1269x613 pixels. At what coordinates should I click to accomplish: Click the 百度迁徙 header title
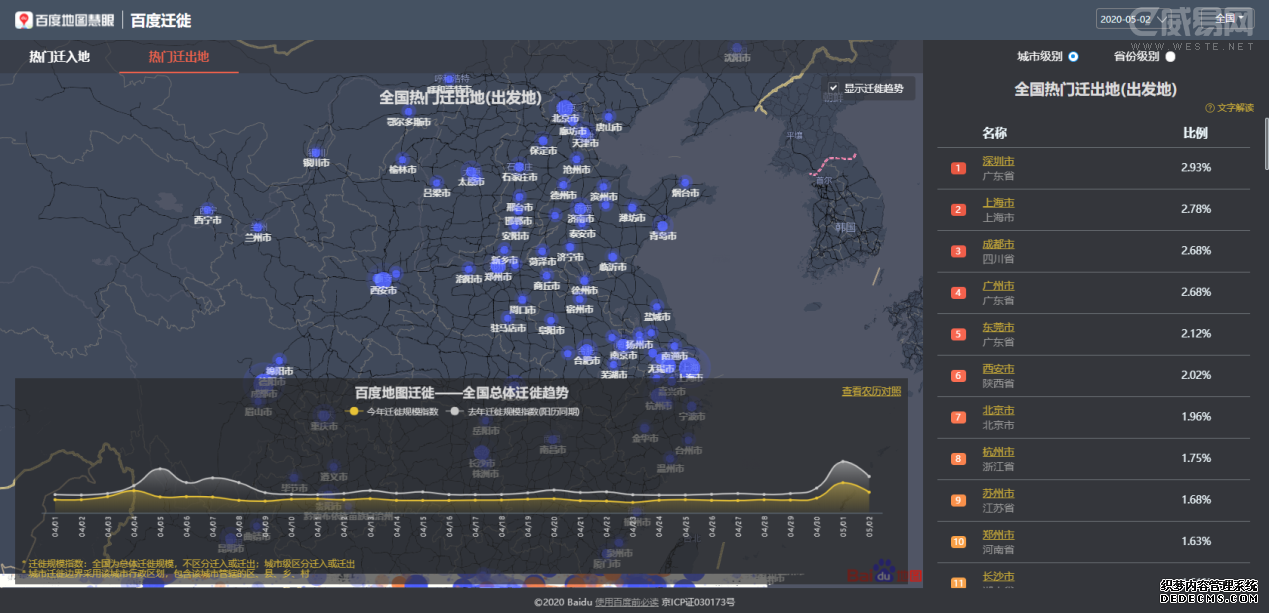click(161, 20)
